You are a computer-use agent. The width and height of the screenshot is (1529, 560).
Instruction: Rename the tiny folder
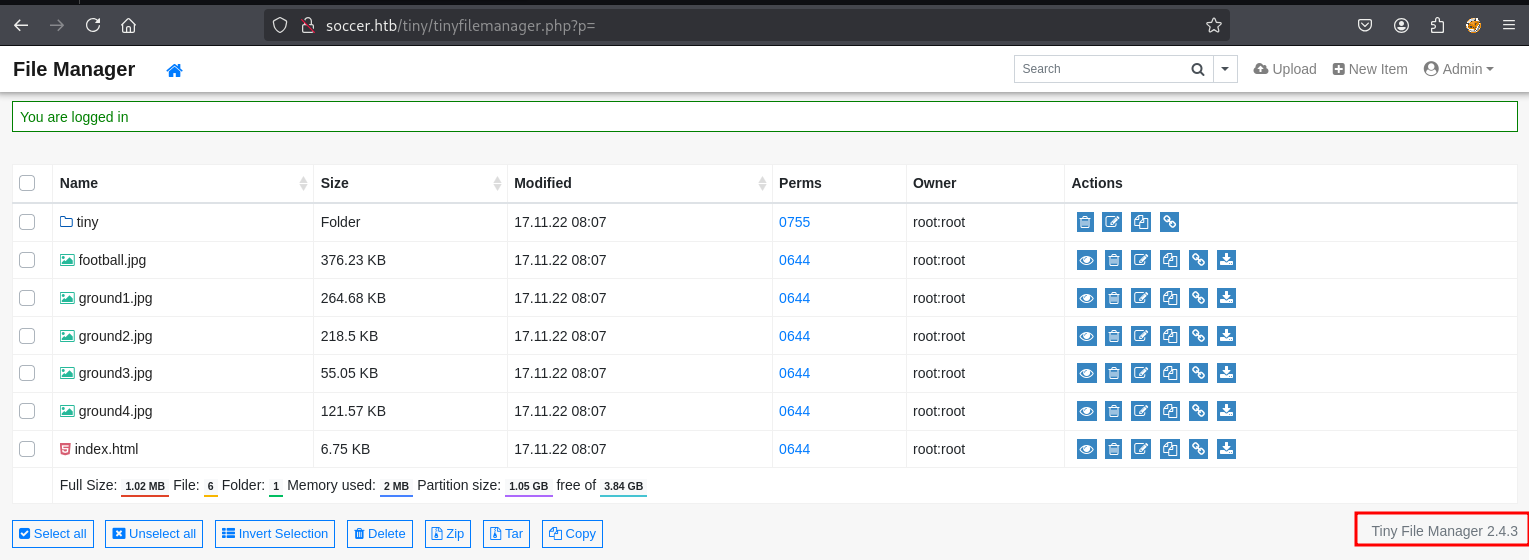(1112, 222)
